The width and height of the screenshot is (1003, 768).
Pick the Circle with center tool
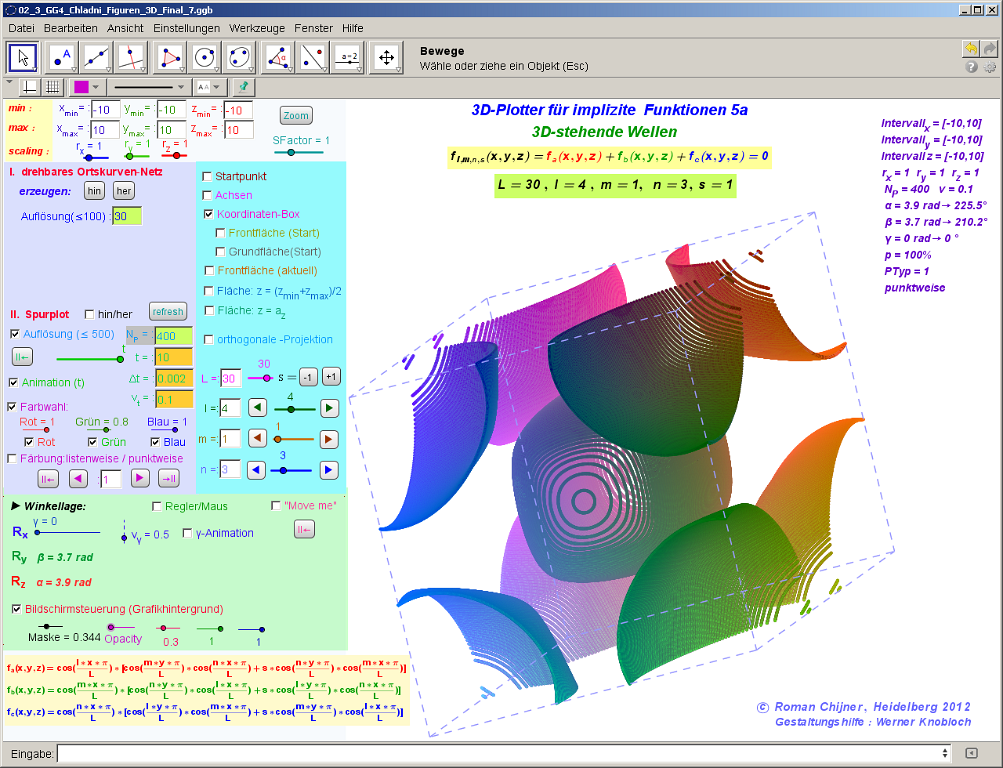tap(206, 57)
